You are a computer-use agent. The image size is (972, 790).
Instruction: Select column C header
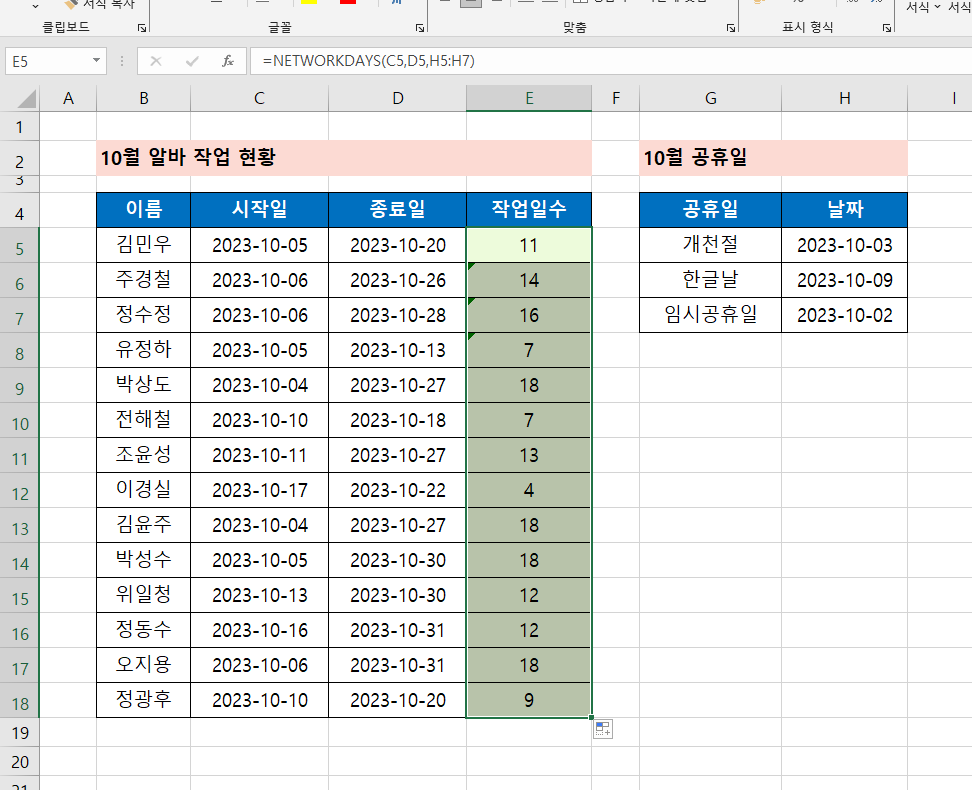(259, 98)
